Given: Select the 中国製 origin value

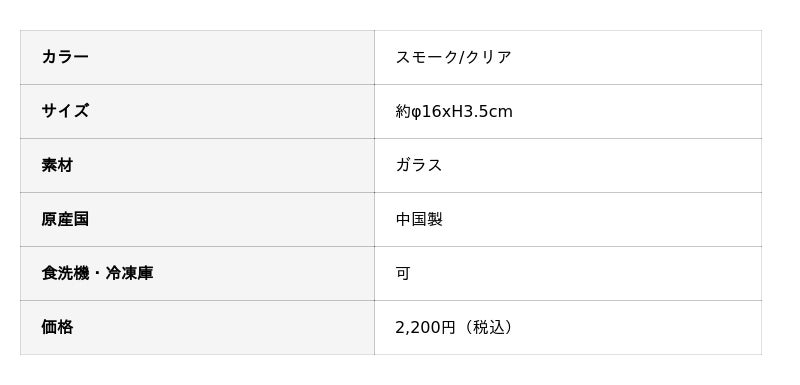Looking at the screenshot, I should [419, 219].
